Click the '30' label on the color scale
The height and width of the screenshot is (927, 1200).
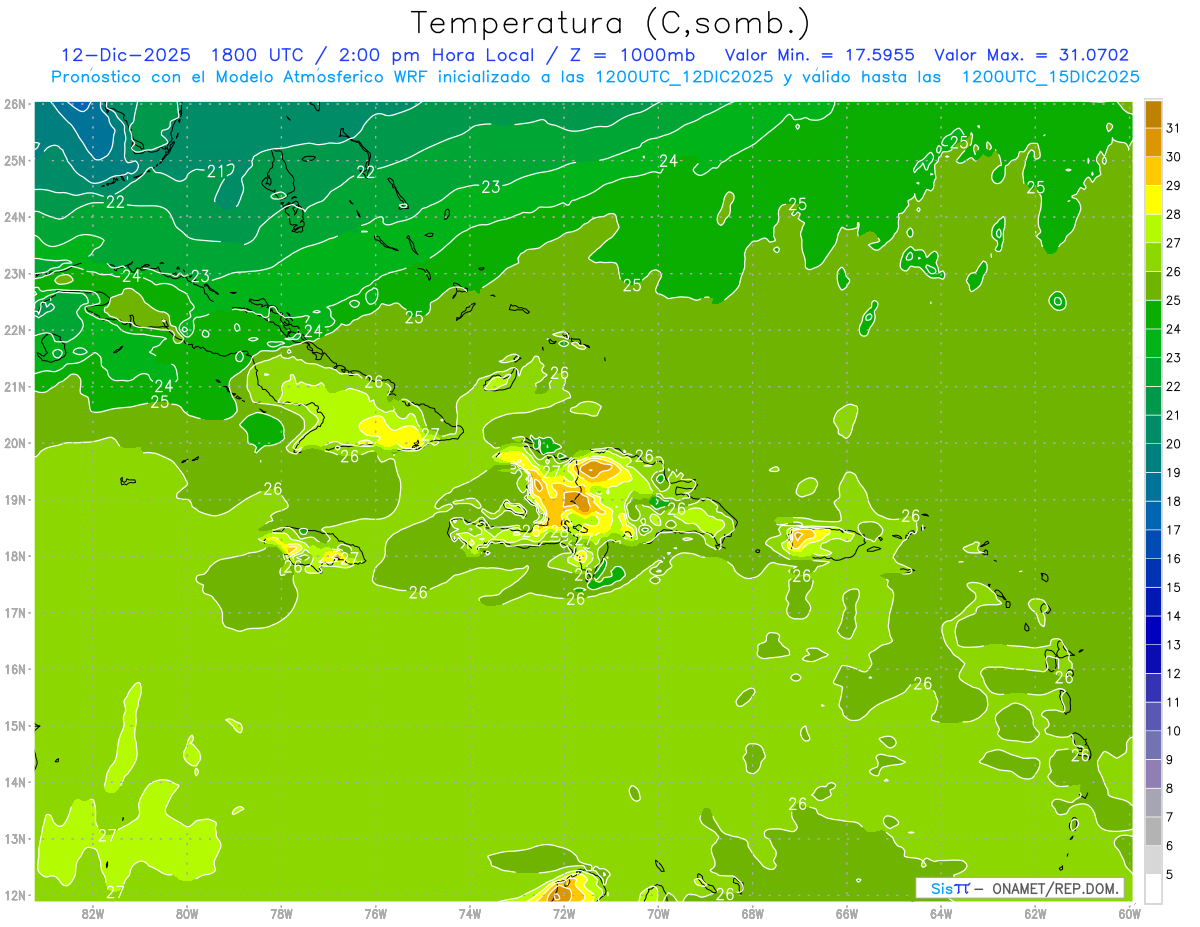[x=1174, y=157]
